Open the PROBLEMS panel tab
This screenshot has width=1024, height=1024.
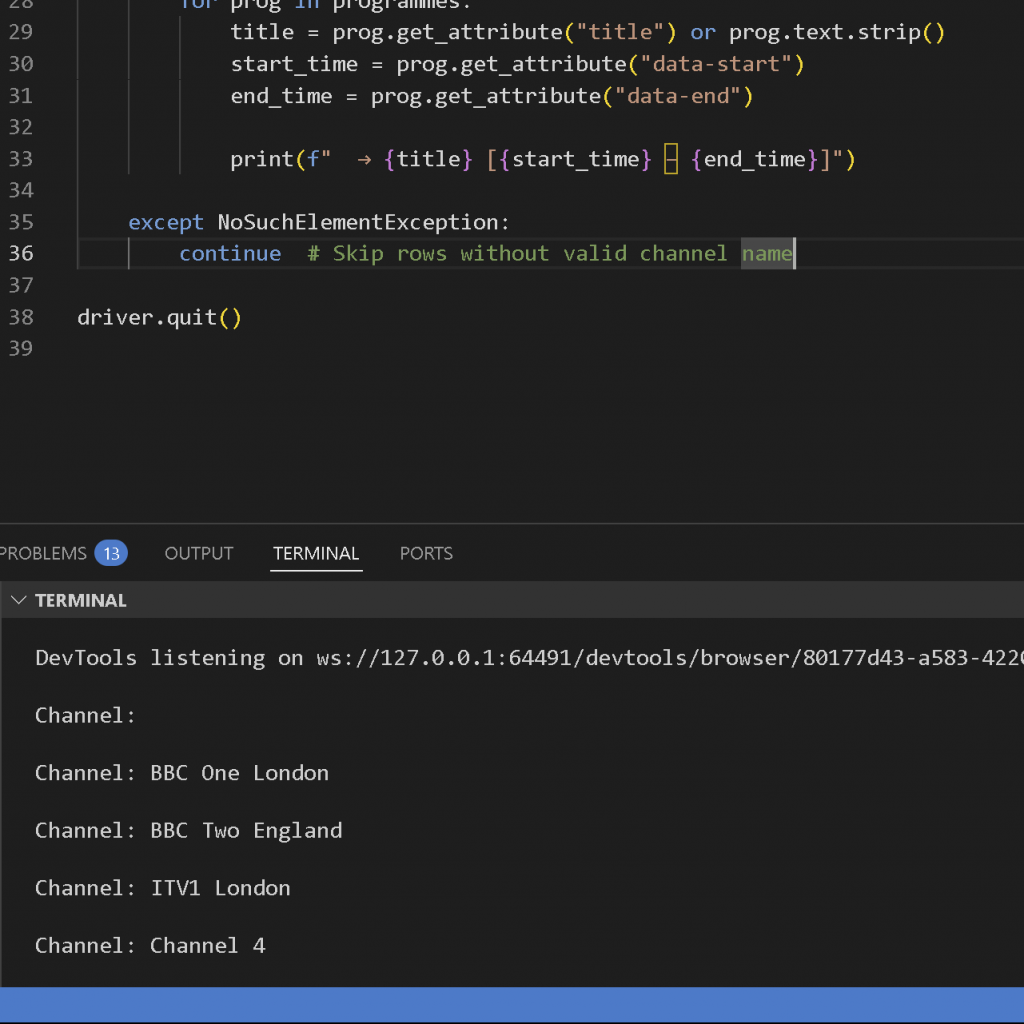[x=43, y=553]
